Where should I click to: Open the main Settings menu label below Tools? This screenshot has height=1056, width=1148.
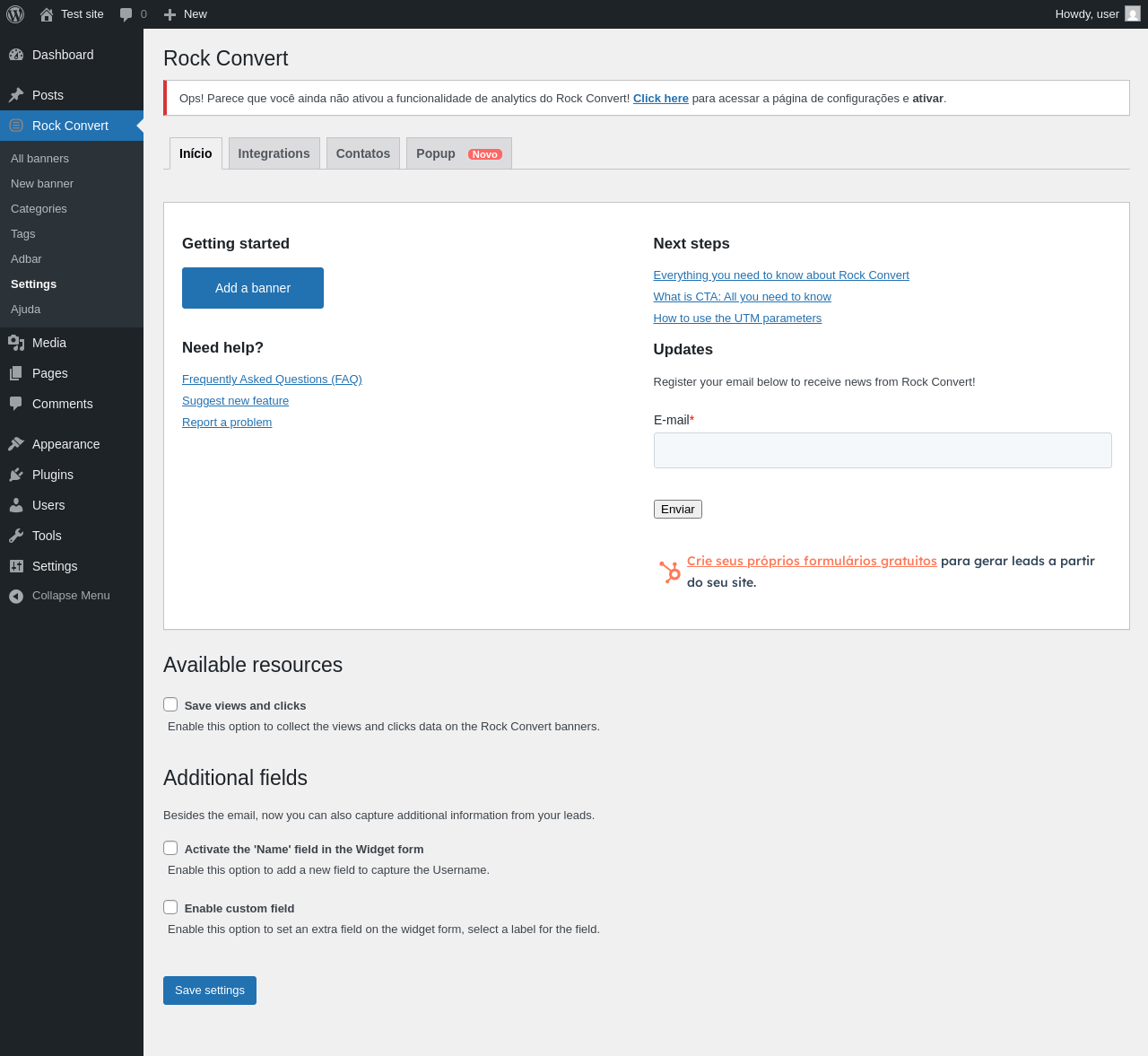[x=55, y=566]
